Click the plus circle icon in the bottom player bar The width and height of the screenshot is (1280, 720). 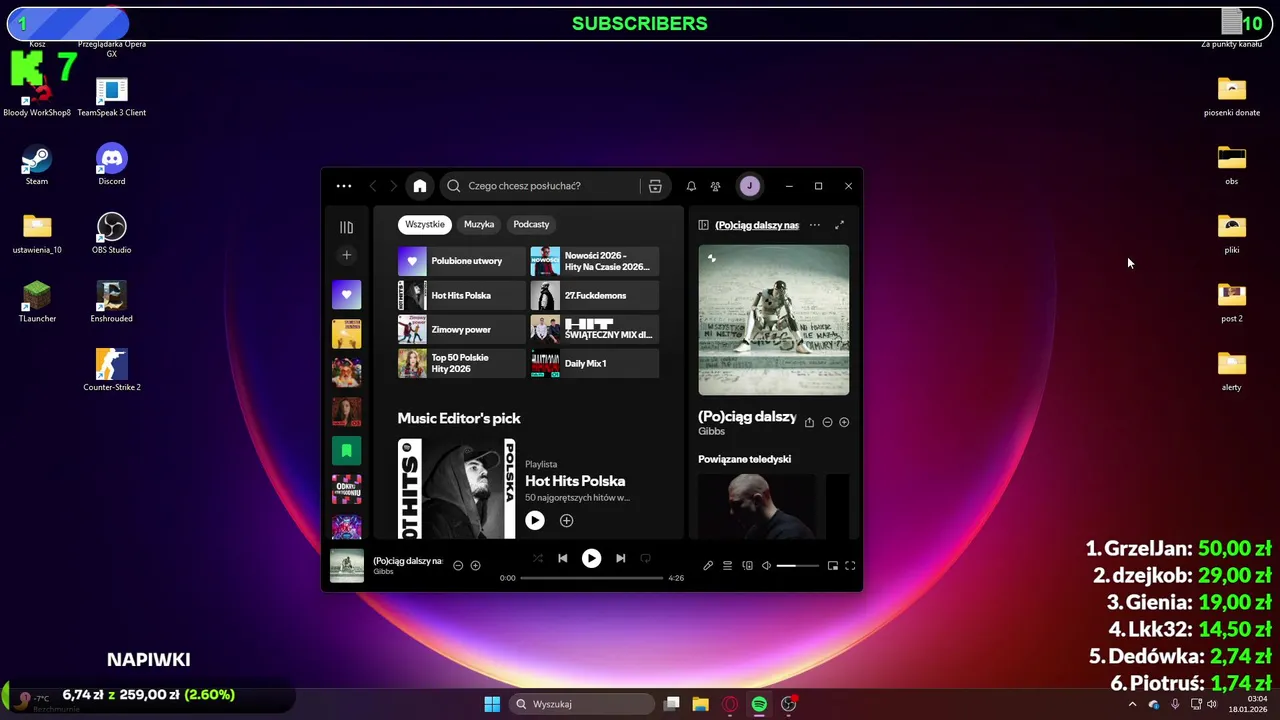476,565
